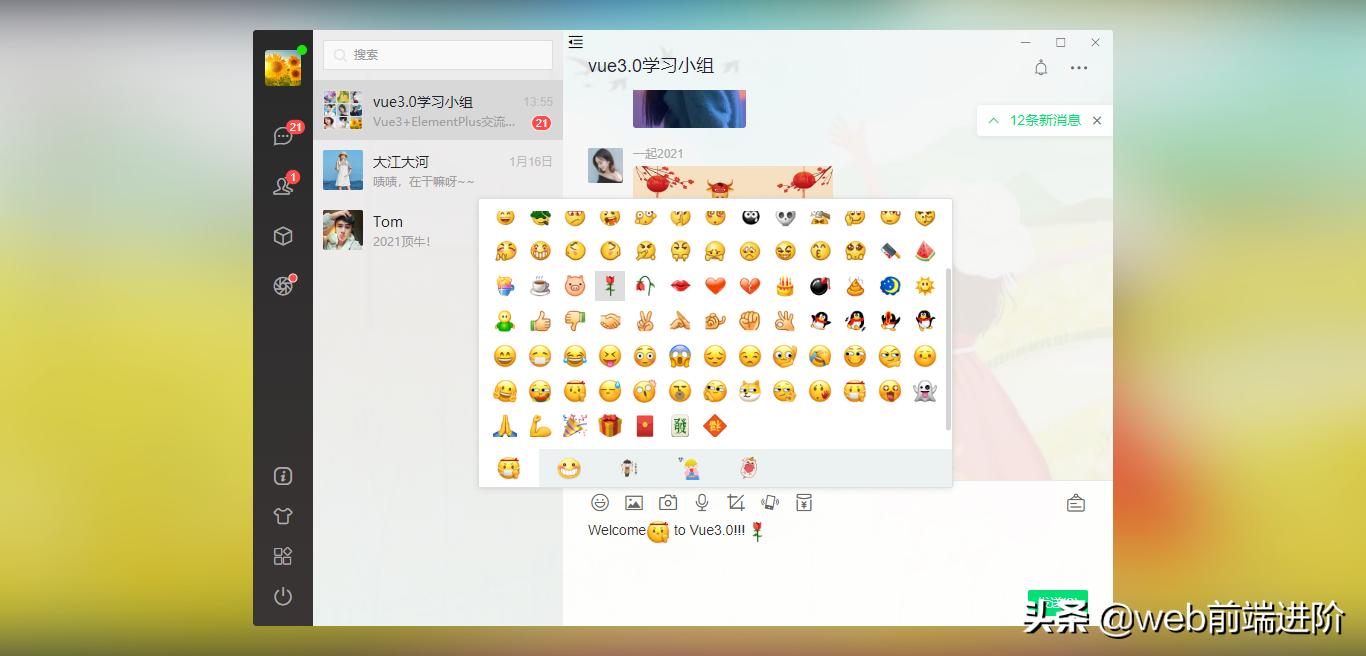Open the chat options ellipsis menu
1366x656 pixels.
(x=1079, y=68)
